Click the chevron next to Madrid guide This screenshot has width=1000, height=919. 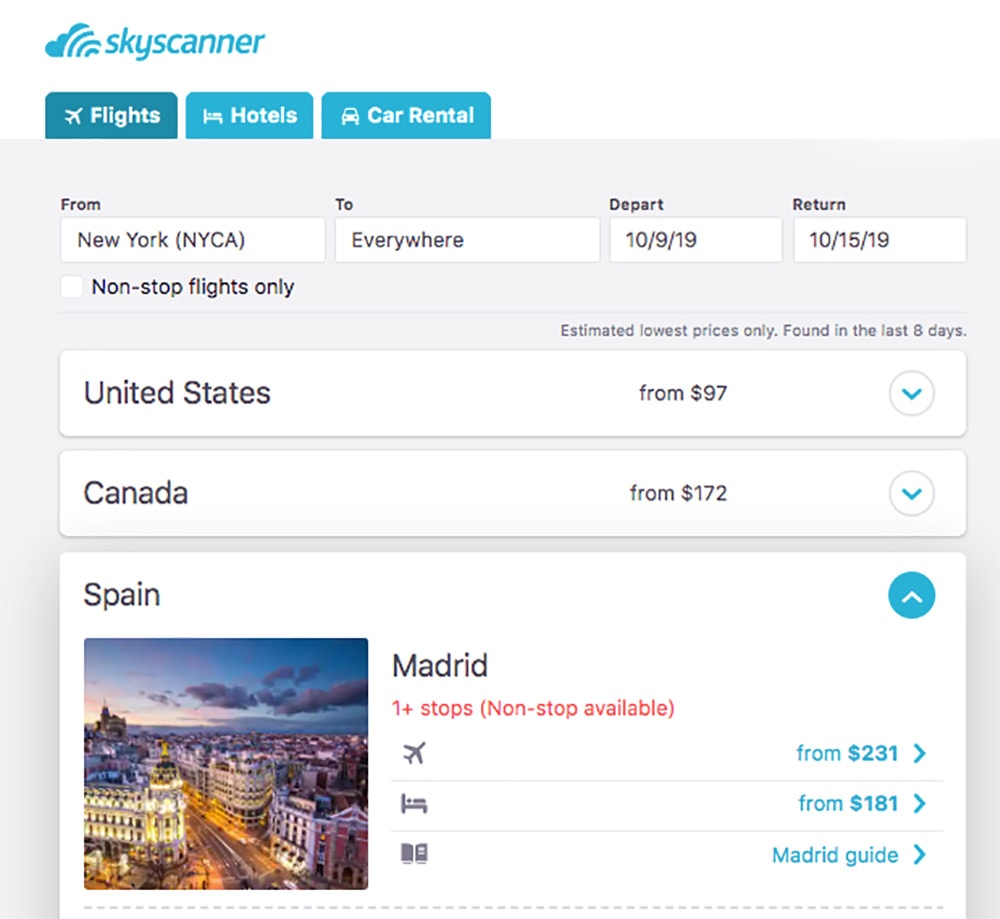920,855
